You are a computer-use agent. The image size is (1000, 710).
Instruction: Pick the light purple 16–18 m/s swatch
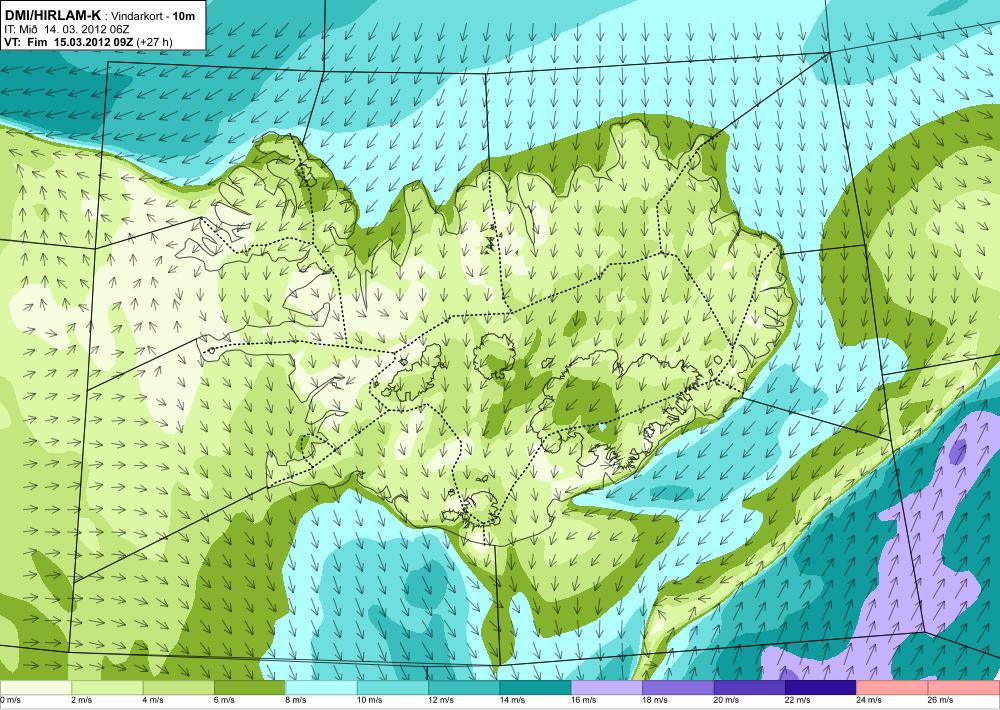[x=607, y=688]
